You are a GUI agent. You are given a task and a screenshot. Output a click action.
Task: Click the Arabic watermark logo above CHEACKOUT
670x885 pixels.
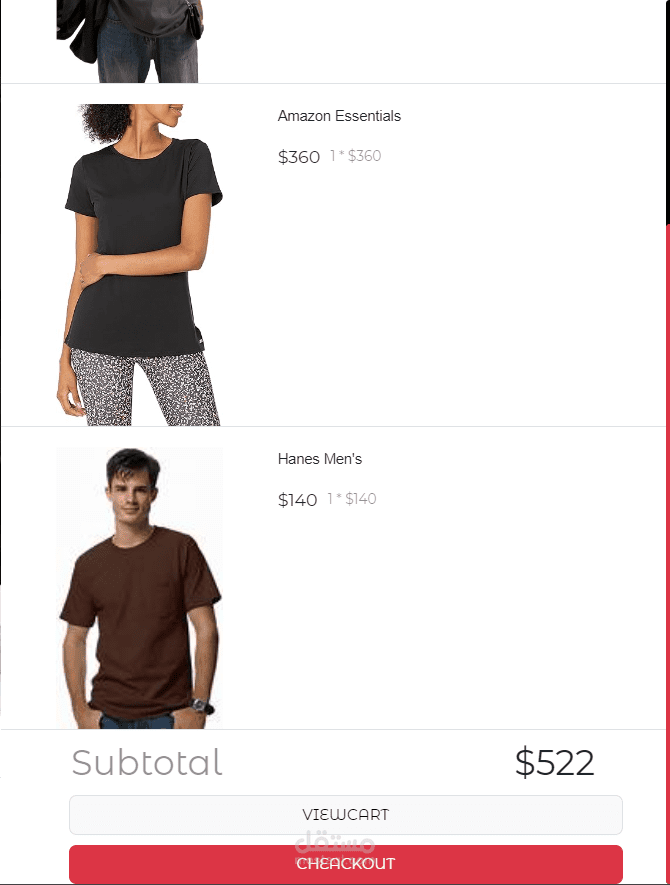click(x=335, y=842)
